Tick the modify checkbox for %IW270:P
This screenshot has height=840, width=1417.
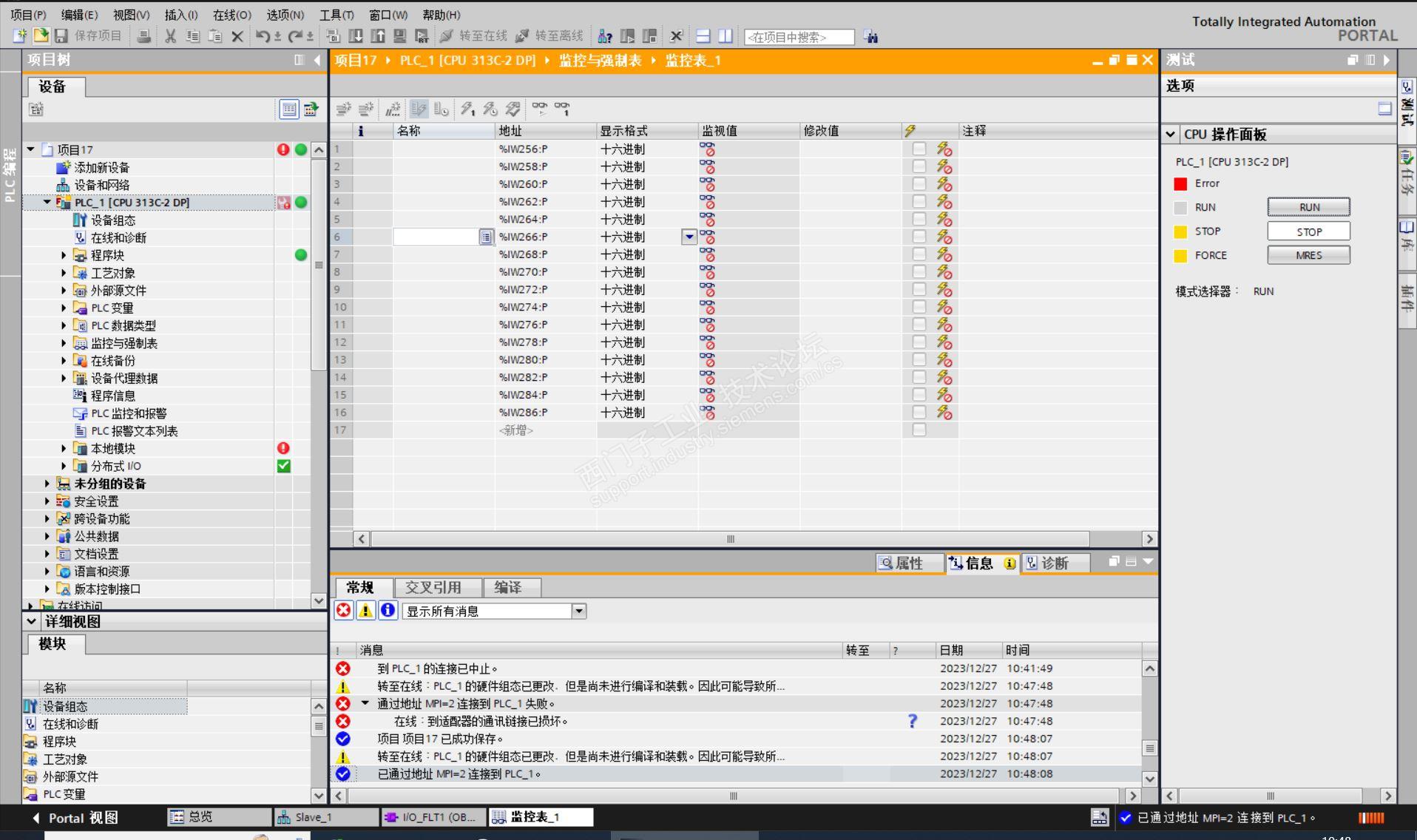click(919, 272)
